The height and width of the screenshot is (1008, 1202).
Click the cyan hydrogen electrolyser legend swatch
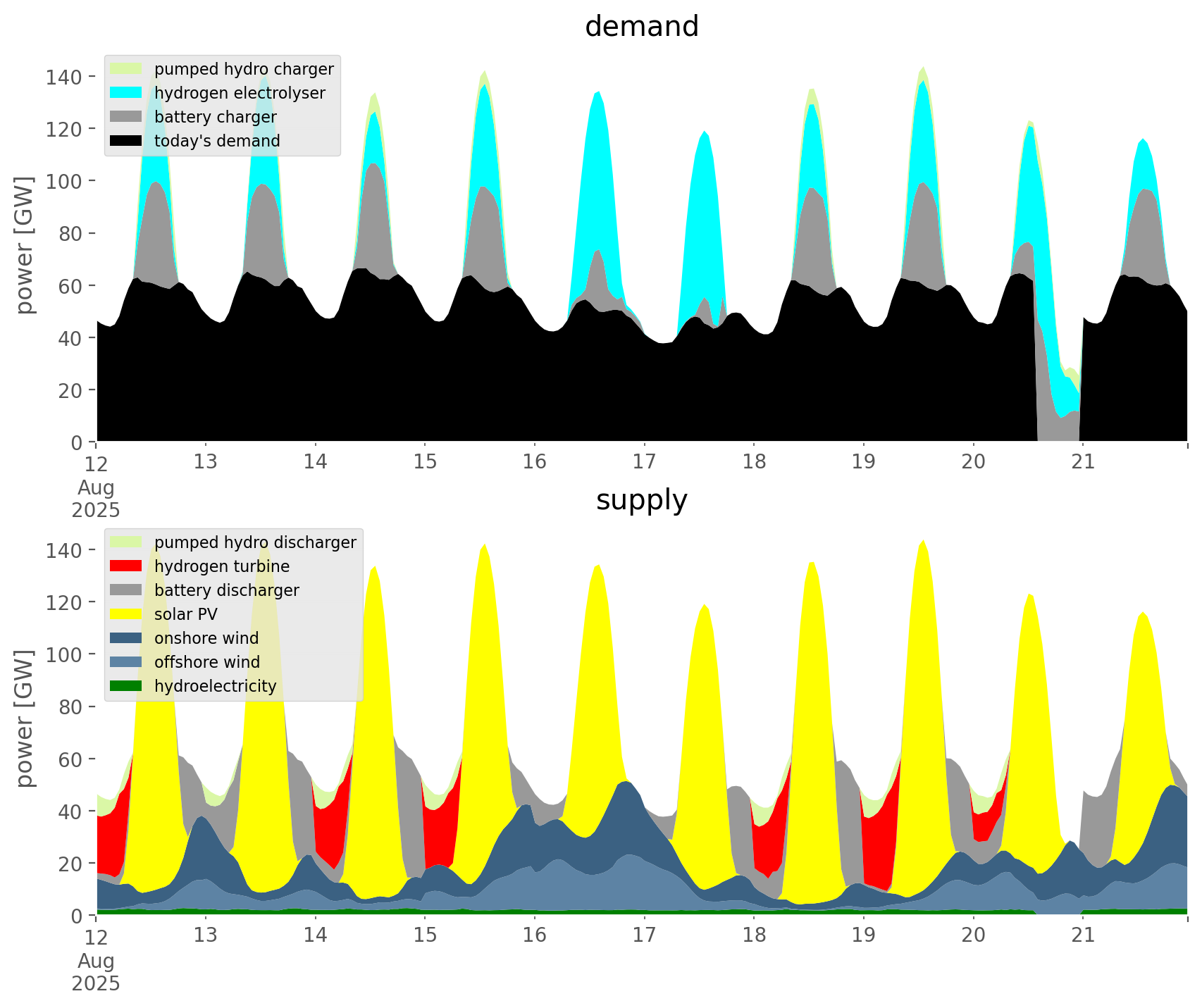point(126,93)
